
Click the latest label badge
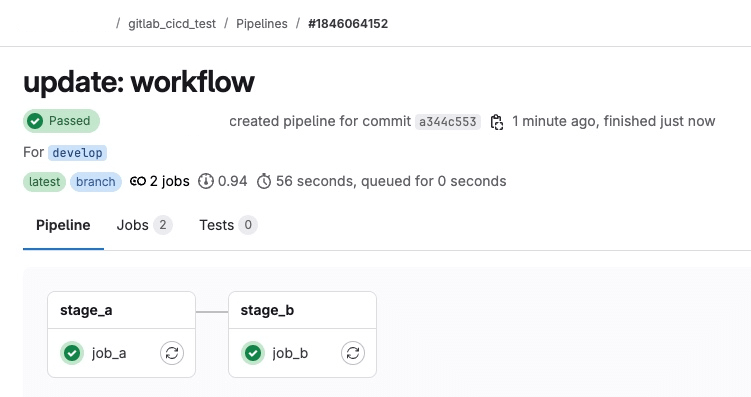click(x=45, y=182)
